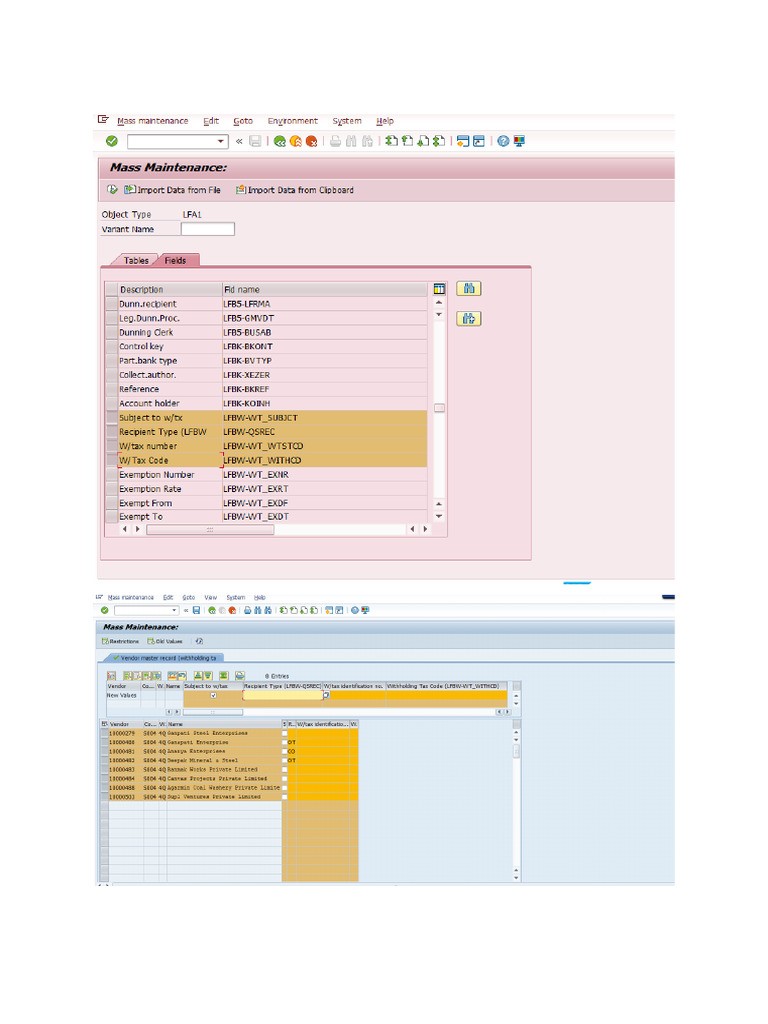Open the Environment menu in the top menu bar

coord(292,121)
